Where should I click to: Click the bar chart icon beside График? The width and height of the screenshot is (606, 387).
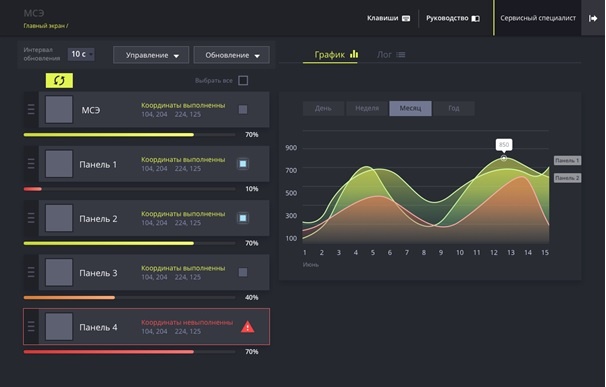tap(354, 54)
